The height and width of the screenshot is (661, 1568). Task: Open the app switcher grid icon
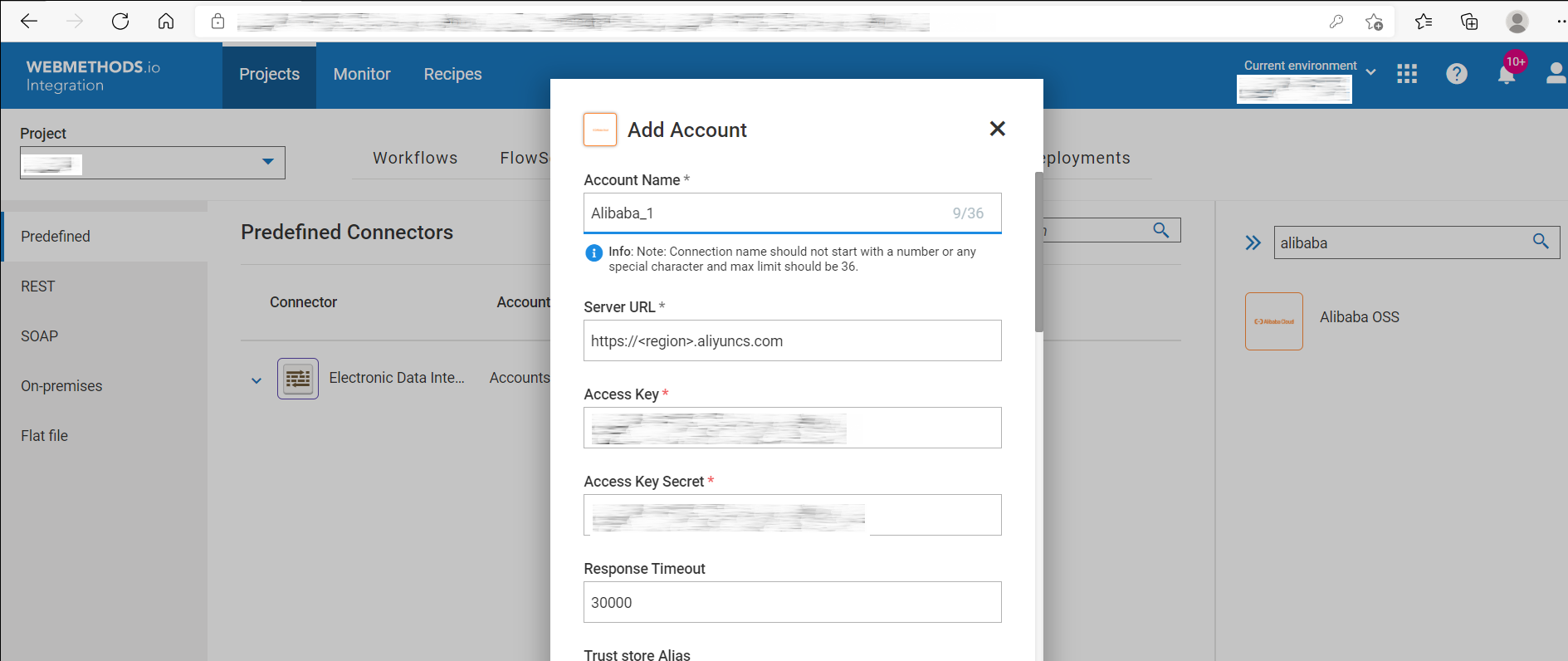tap(1407, 74)
